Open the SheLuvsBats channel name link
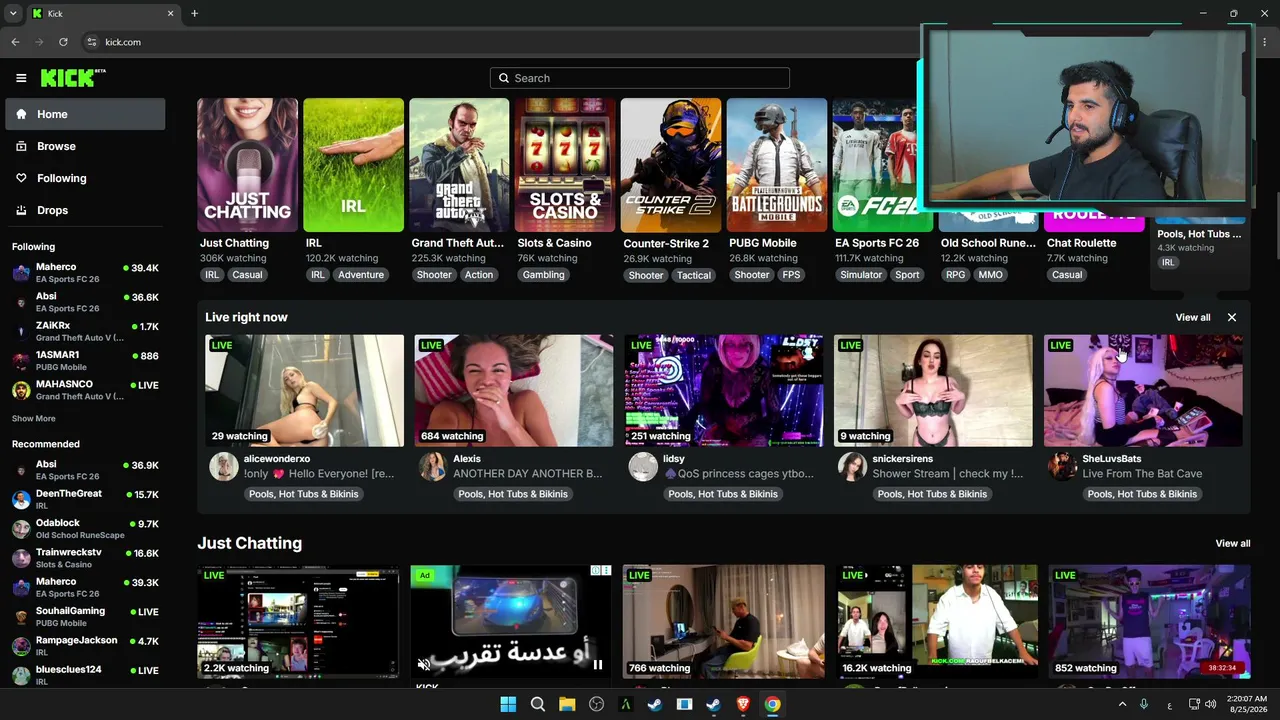Viewport: 1280px width, 720px height. pos(1111,459)
